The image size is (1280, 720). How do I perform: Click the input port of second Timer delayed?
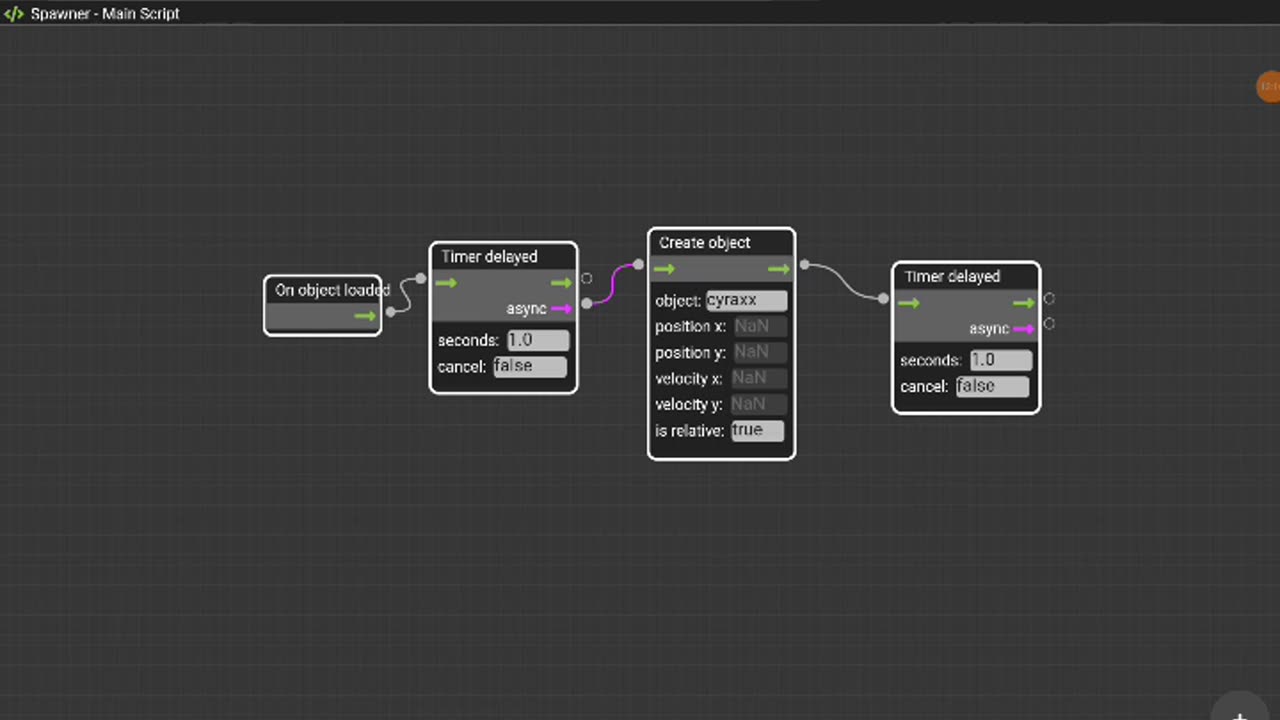(883, 298)
